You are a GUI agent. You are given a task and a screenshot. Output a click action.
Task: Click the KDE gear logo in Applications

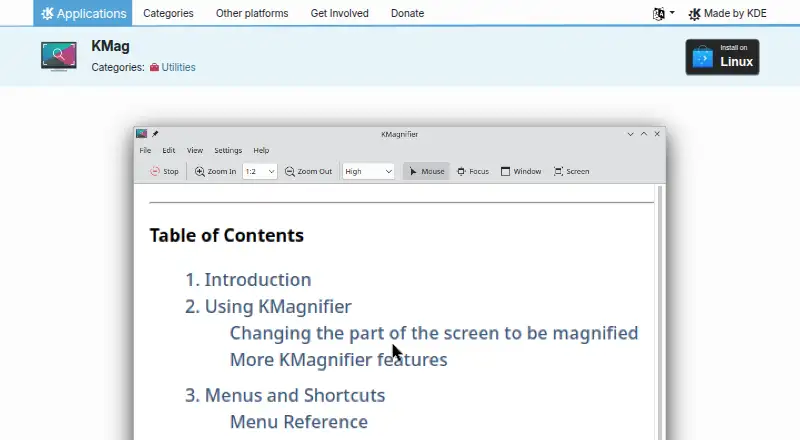[47, 13]
